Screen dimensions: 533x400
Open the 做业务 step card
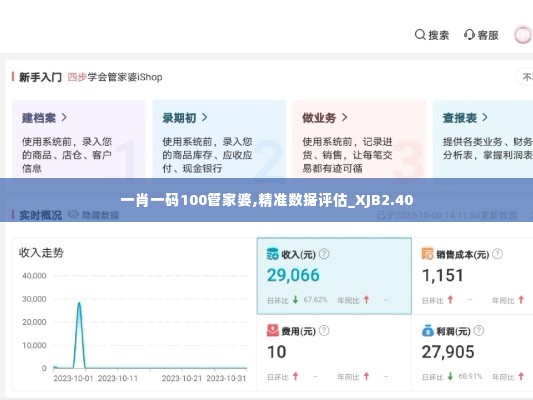[x=359, y=139]
